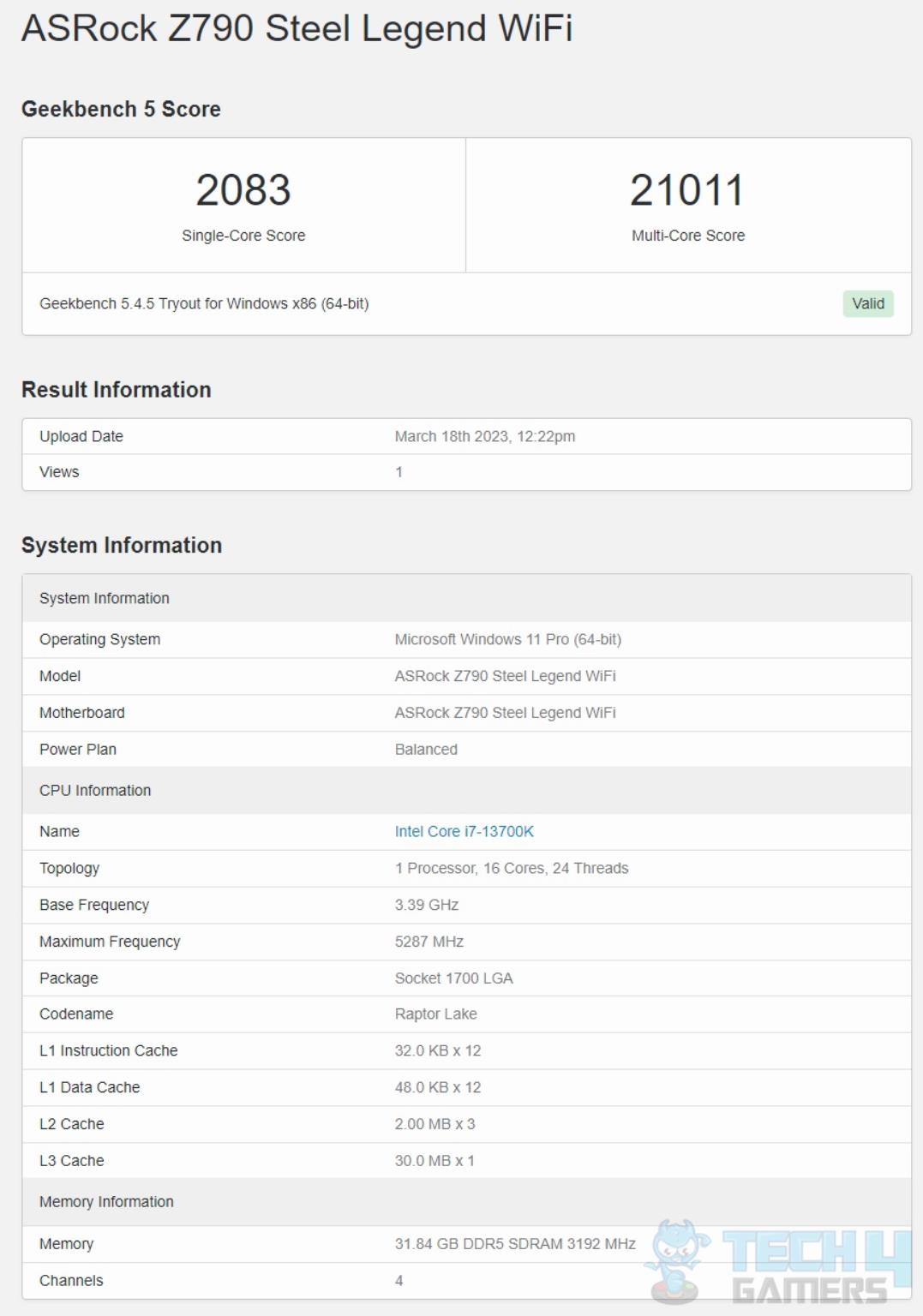Click the "L3 Cache" row label
This screenshot has height=1316, width=923.
point(72,1161)
